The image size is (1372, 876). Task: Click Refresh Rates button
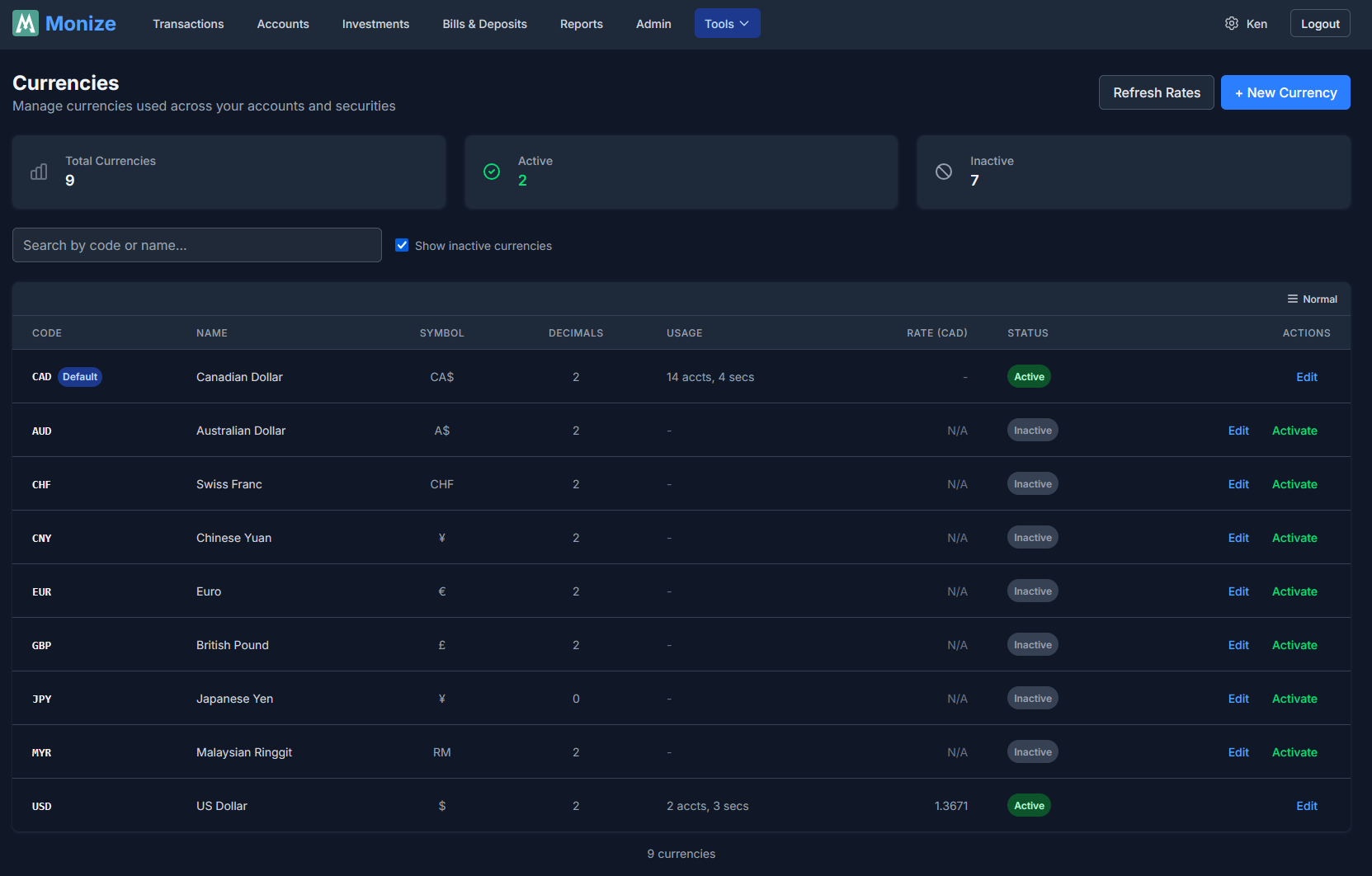point(1156,92)
